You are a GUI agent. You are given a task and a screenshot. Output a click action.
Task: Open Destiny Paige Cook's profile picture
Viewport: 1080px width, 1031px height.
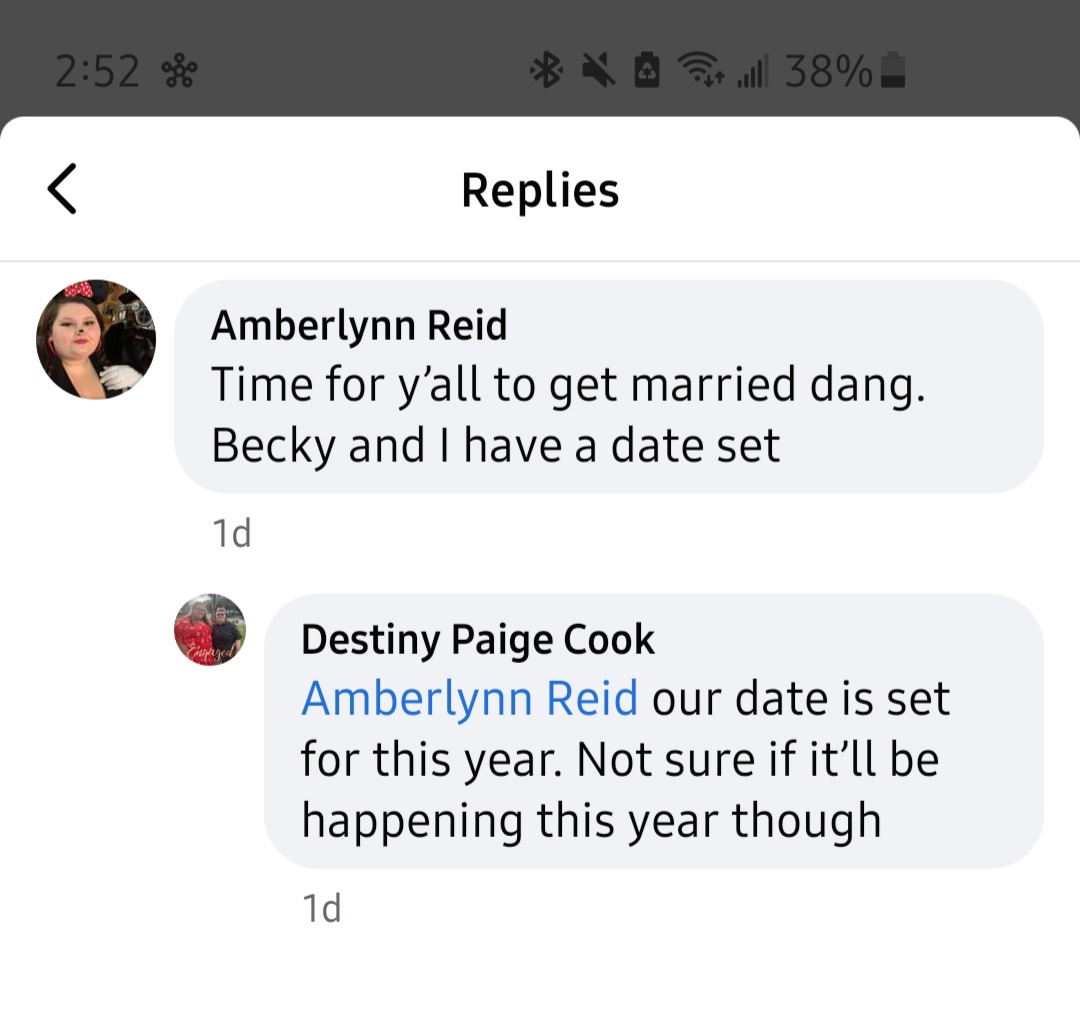[210, 629]
